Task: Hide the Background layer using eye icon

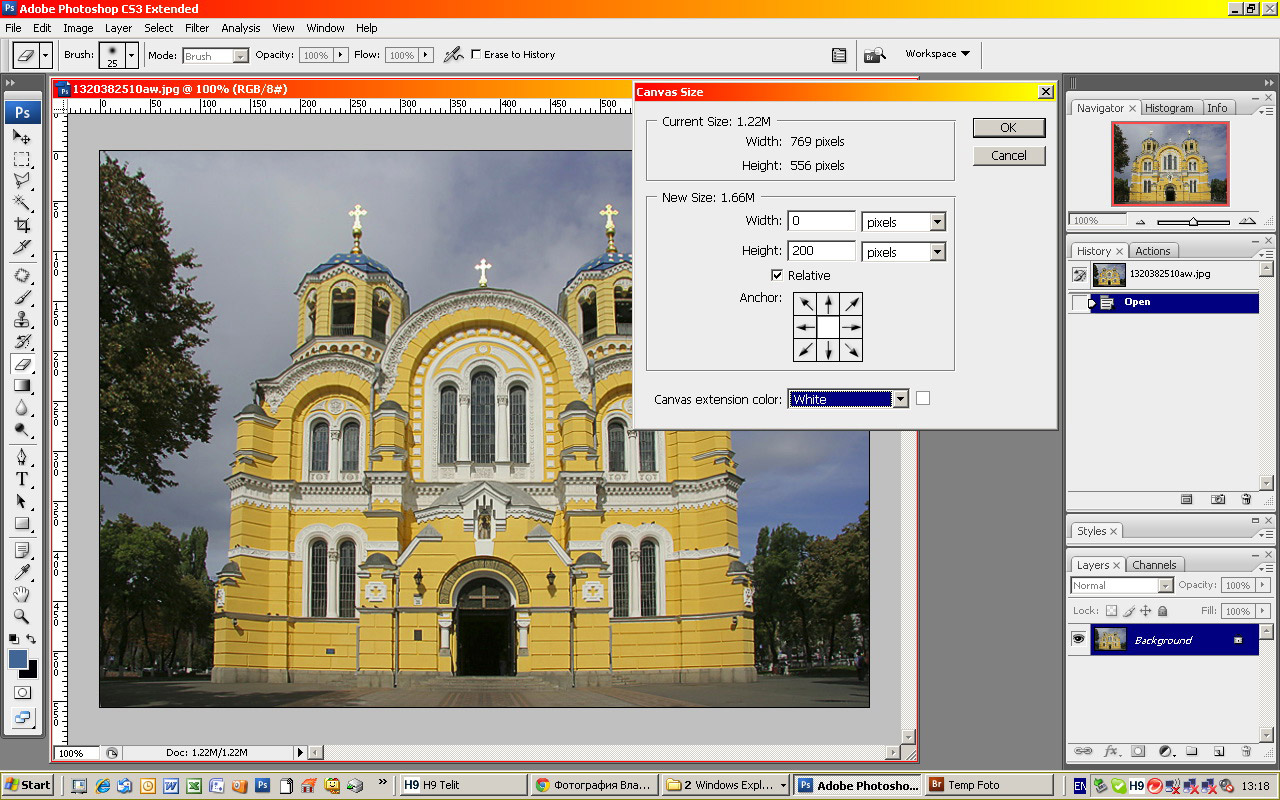Action: pos(1078,639)
